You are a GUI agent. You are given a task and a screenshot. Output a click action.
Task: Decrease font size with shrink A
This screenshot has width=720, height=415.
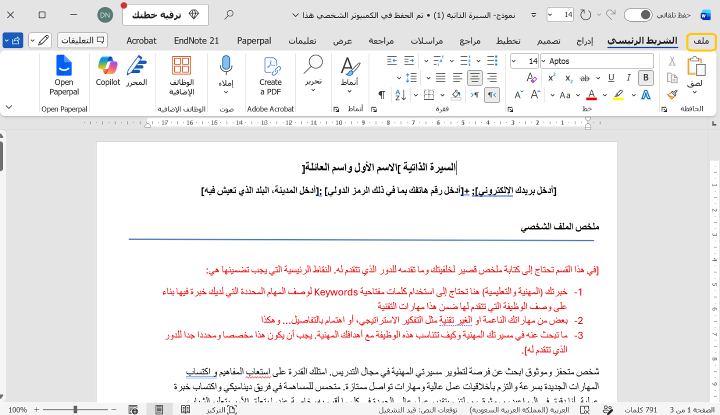pos(518,95)
